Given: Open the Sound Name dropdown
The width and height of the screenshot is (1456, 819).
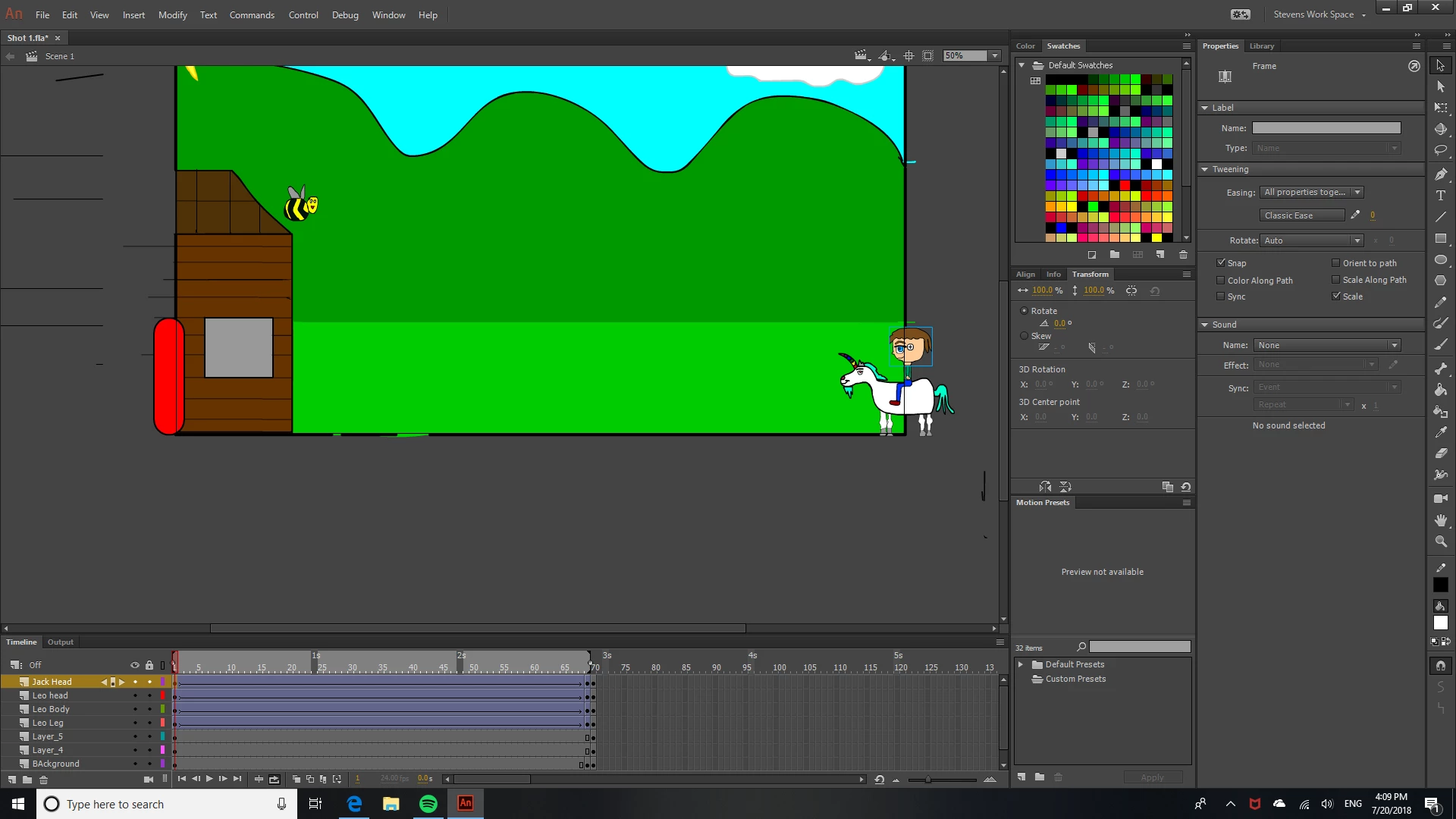Looking at the screenshot, I should [x=1327, y=345].
